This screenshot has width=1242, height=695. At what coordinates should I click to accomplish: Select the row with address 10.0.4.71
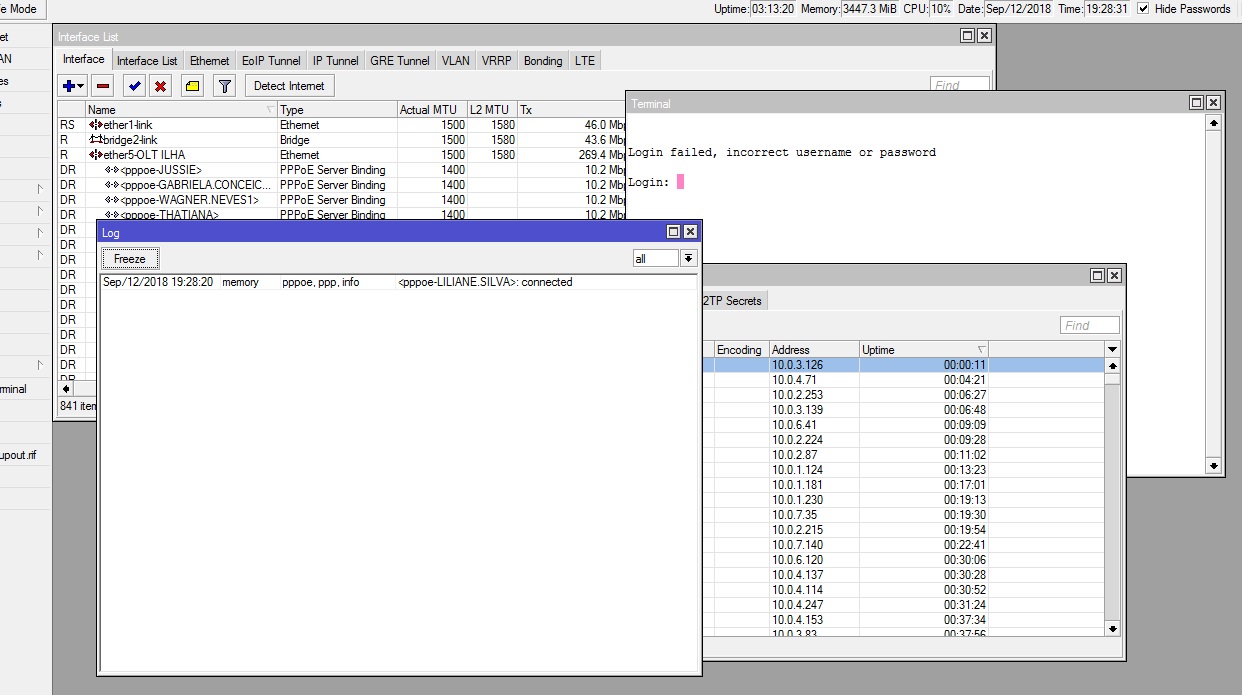tap(795, 380)
